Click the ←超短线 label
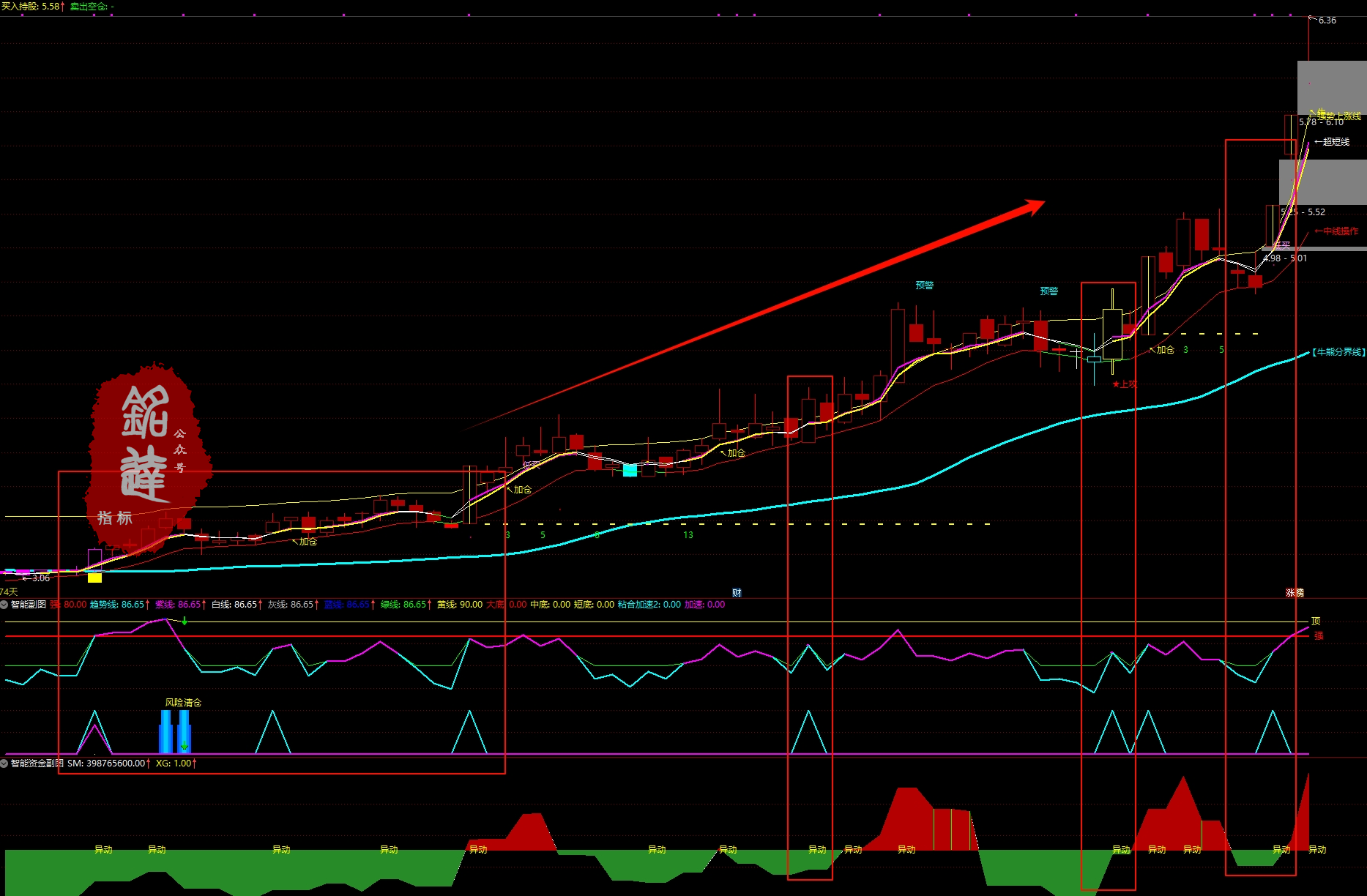This screenshot has height=896, width=1367. 1332,142
